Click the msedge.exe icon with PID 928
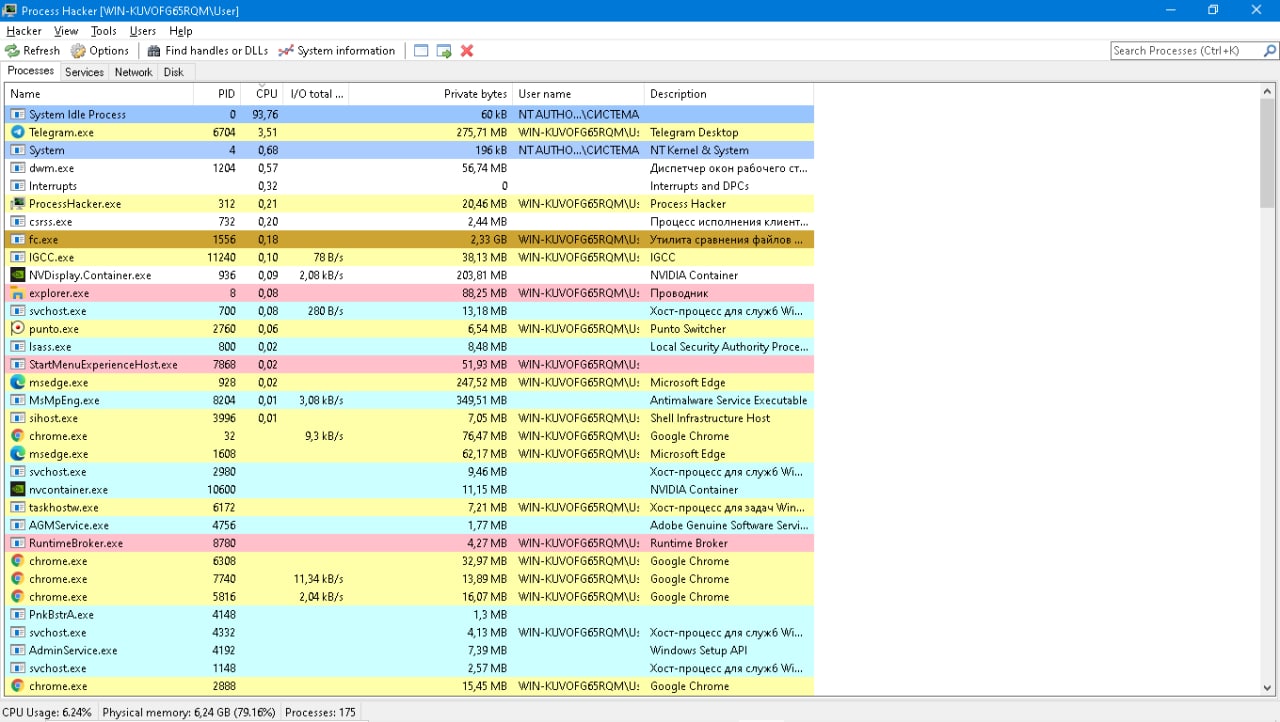1280x722 pixels. [x=17, y=382]
